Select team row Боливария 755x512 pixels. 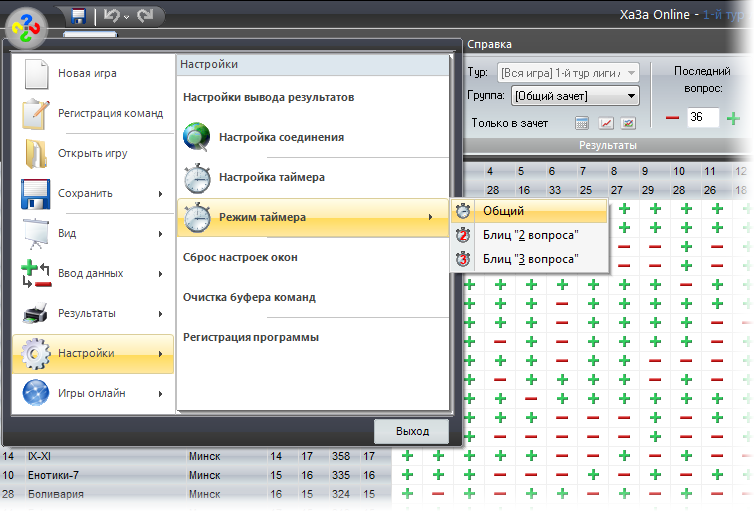(195, 494)
